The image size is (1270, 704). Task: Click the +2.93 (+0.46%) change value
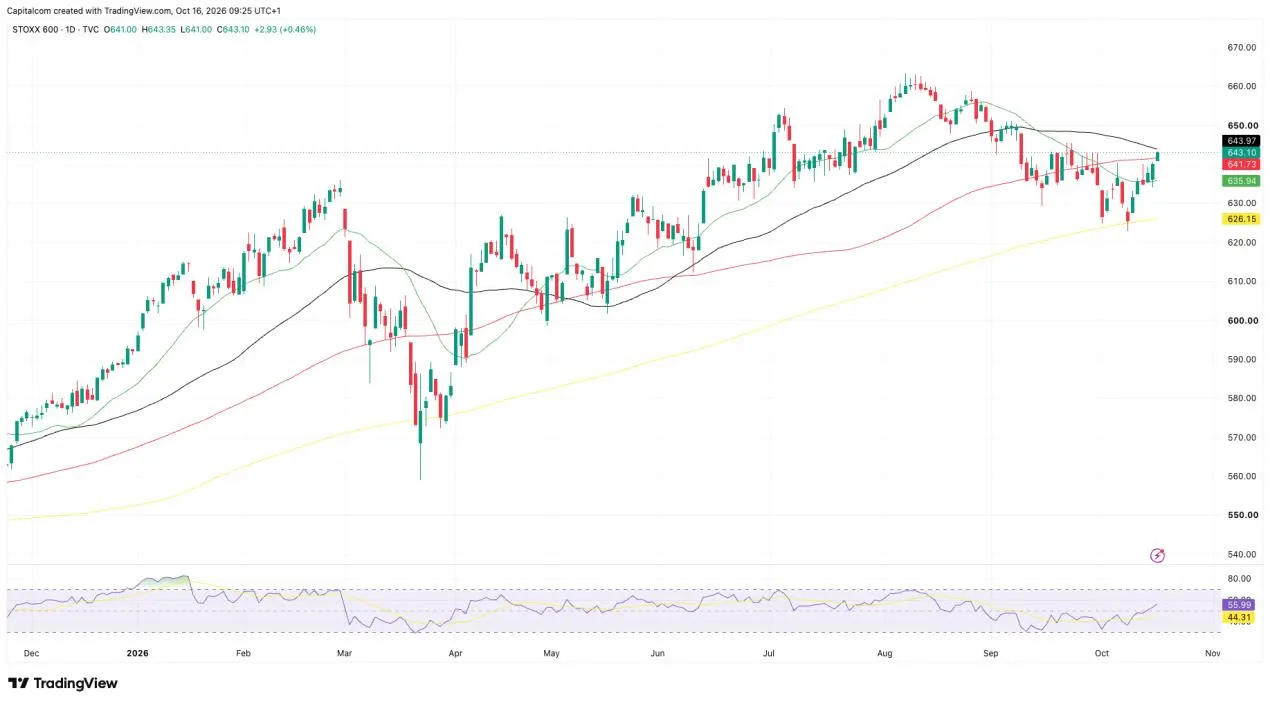pos(285,29)
